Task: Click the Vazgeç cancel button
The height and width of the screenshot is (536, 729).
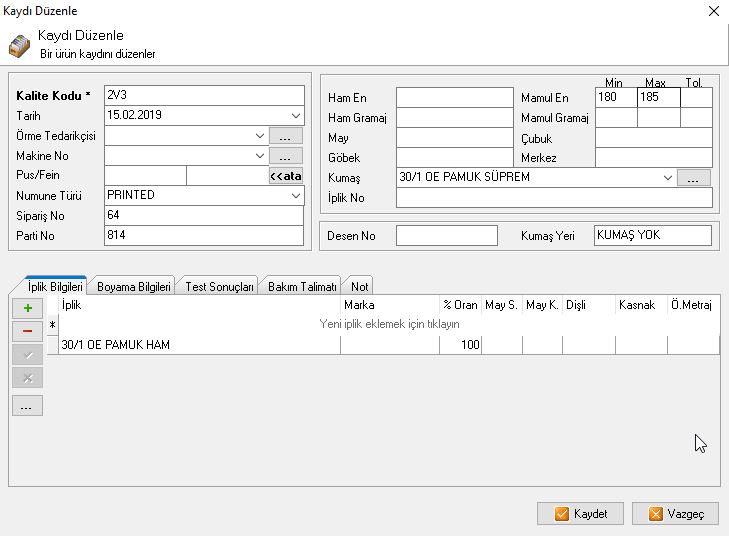Action: click(675, 513)
